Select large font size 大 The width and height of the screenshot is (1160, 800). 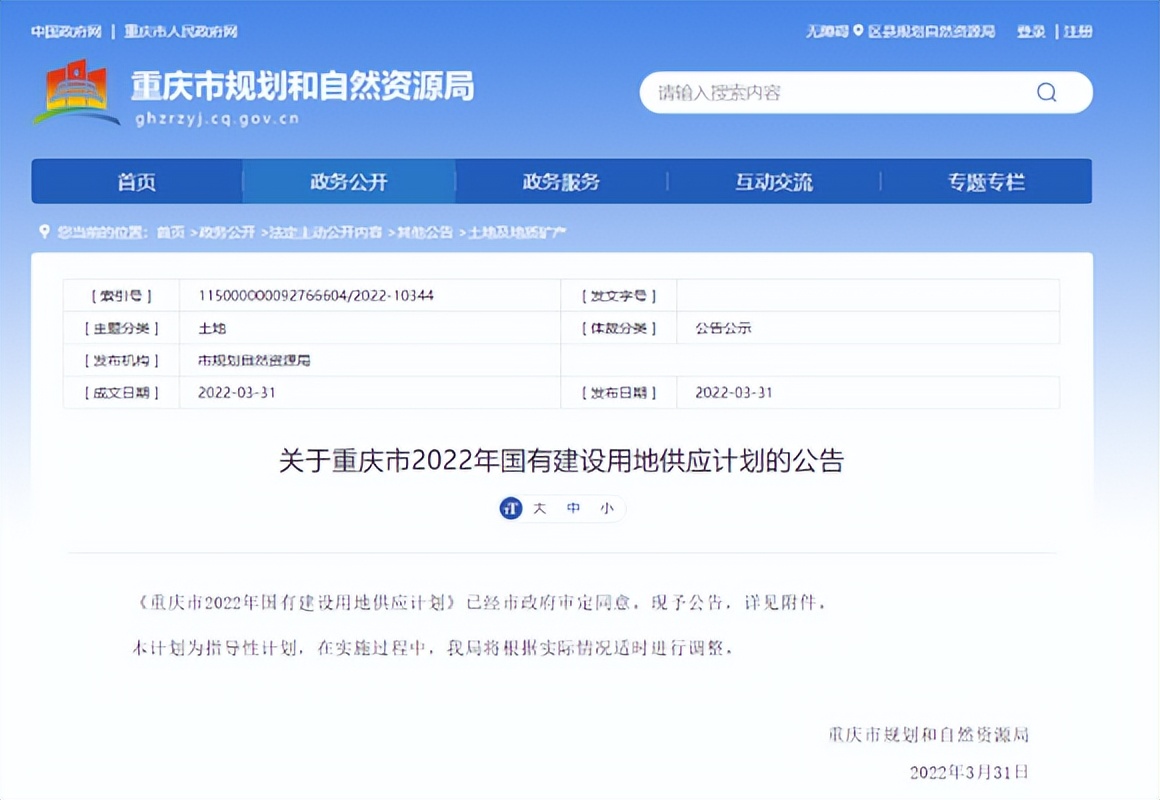(539, 508)
